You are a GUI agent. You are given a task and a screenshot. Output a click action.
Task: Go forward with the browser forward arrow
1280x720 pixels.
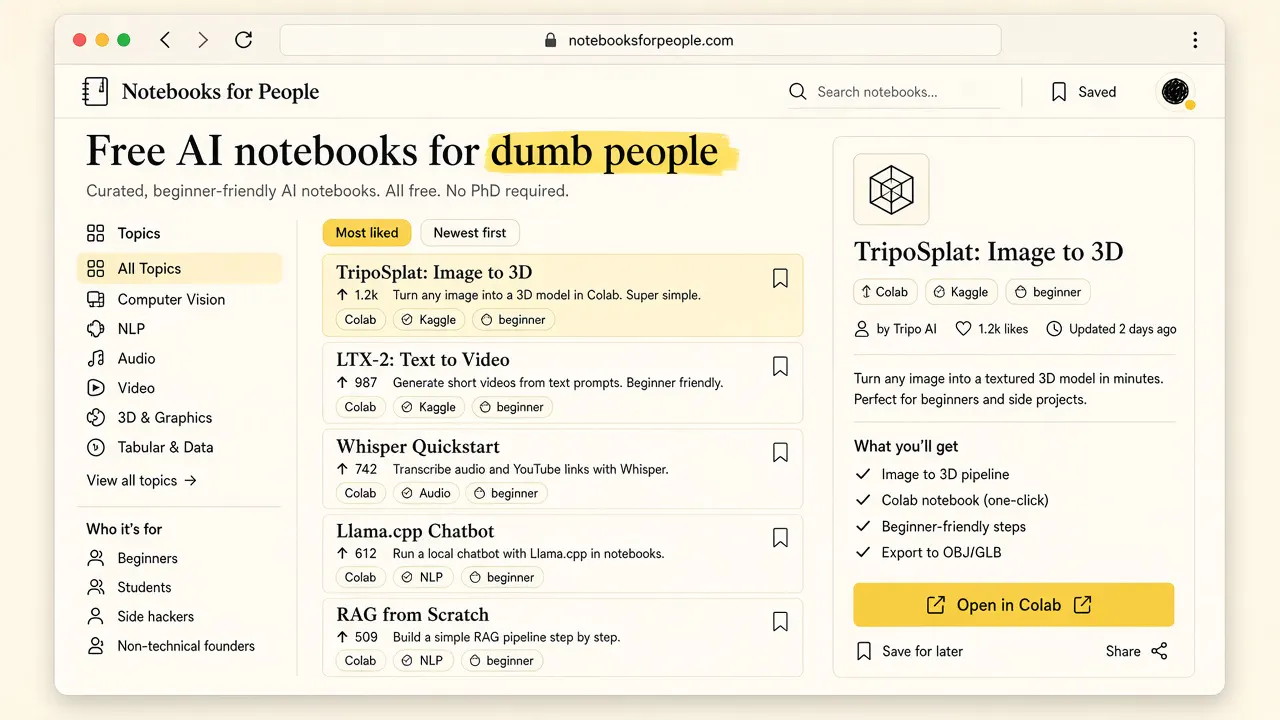click(203, 40)
